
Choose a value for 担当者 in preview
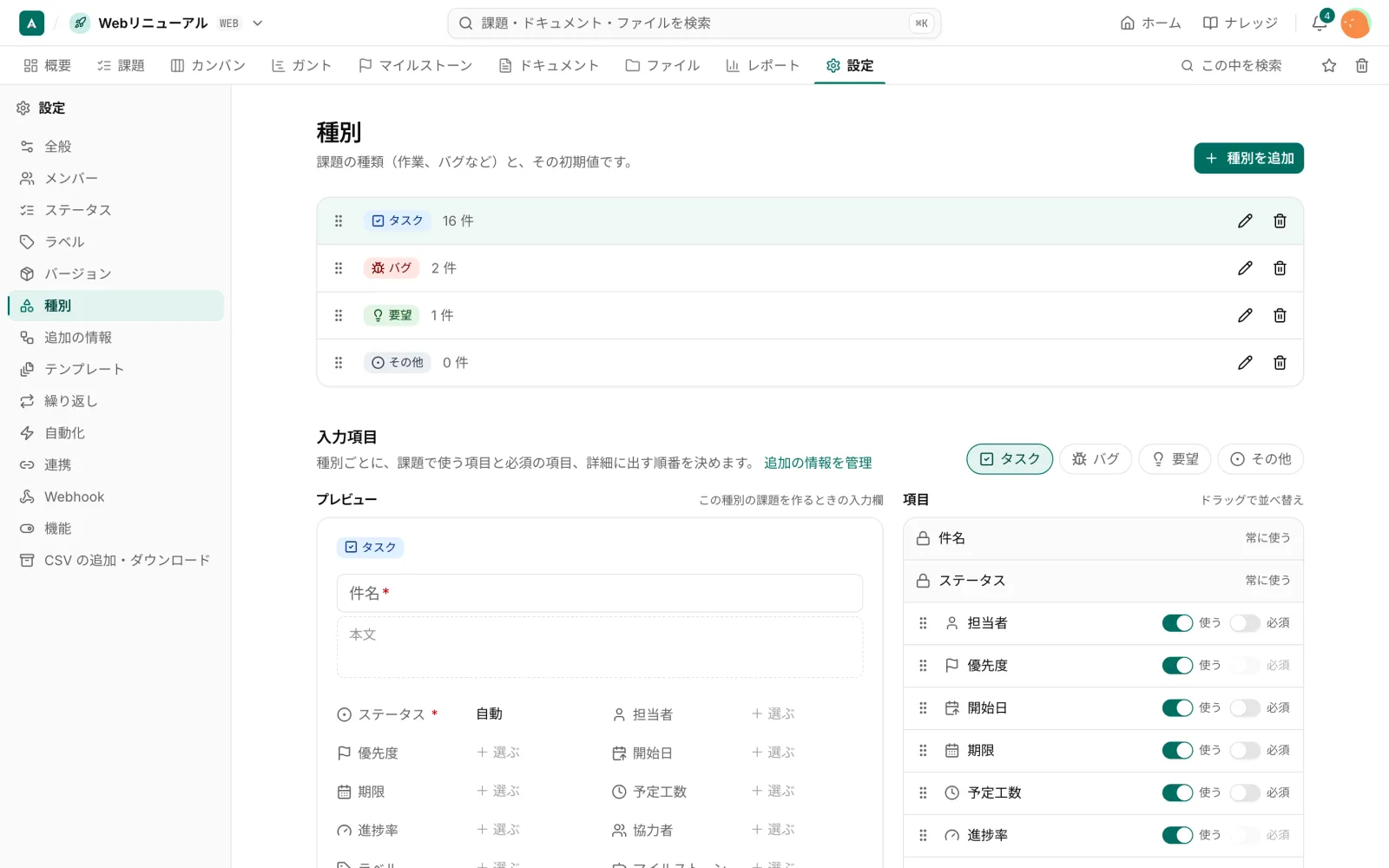(773, 713)
